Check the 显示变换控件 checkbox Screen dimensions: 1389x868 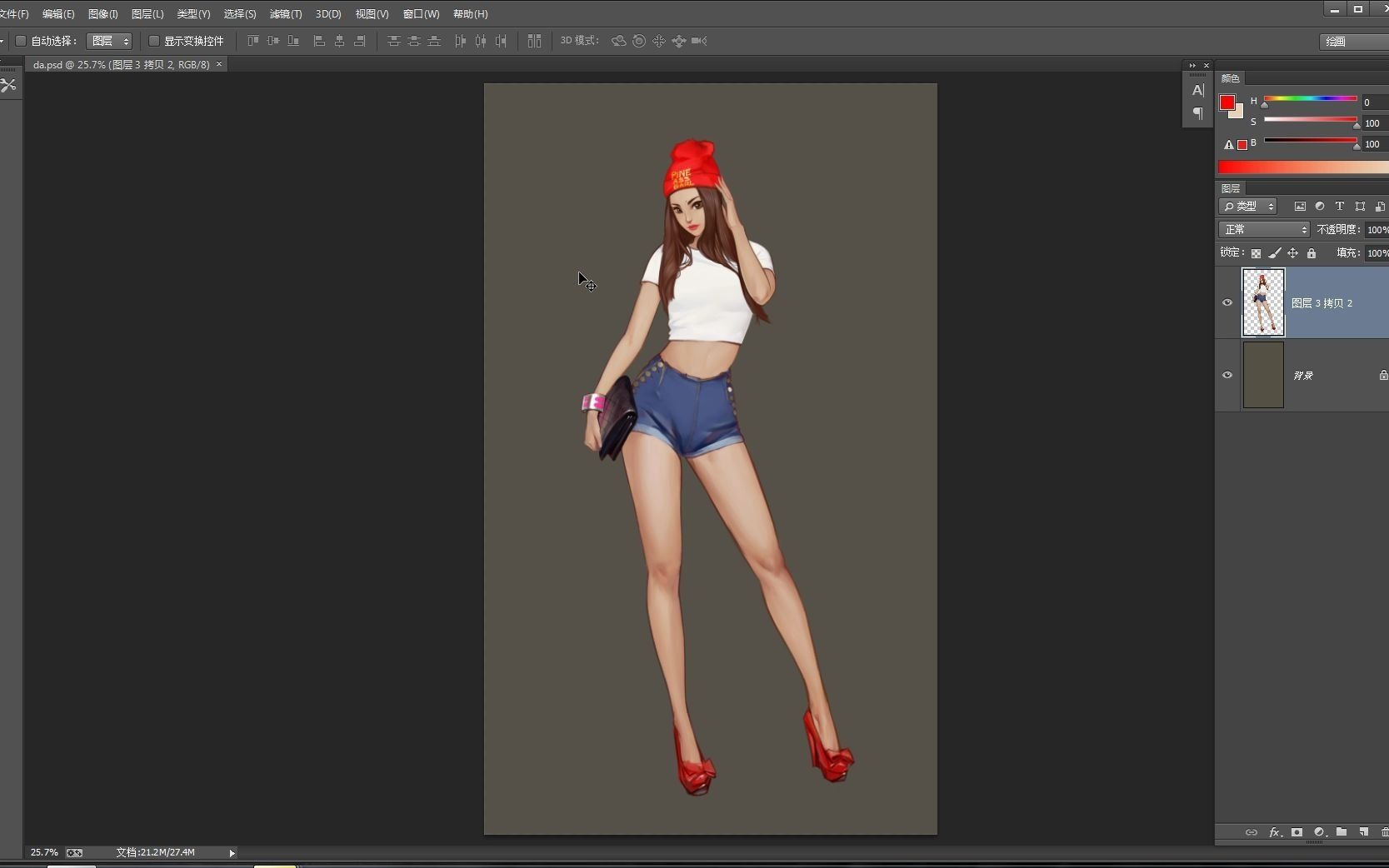[154, 41]
